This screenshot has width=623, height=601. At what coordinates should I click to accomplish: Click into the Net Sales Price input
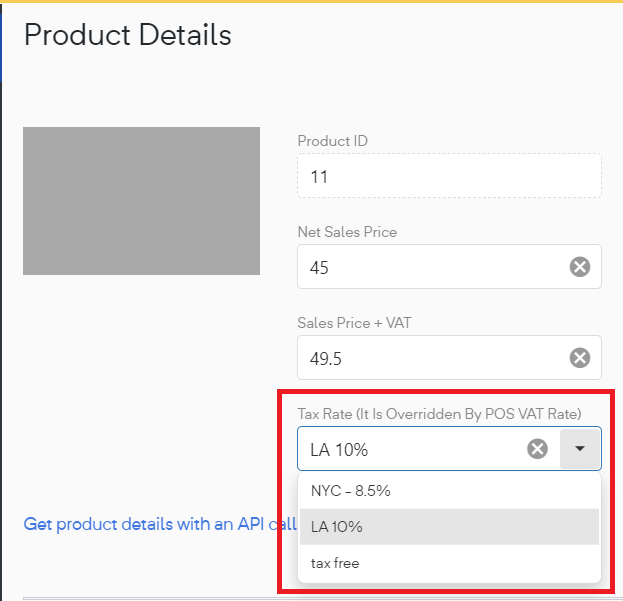click(433, 267)
